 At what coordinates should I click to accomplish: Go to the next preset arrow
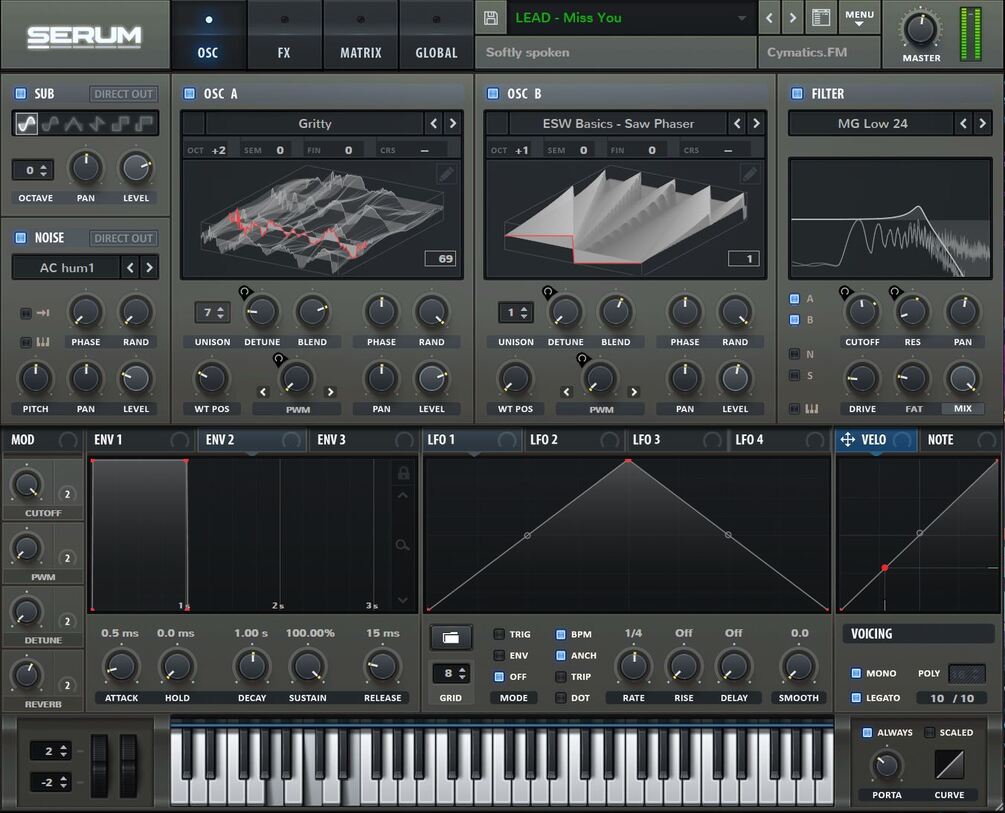coord(793,18)
